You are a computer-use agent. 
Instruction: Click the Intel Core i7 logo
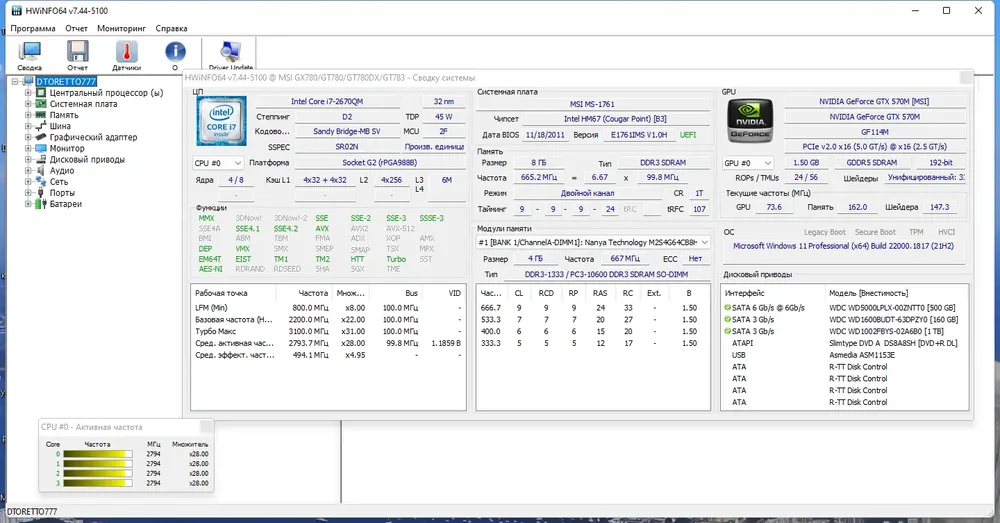221,121
